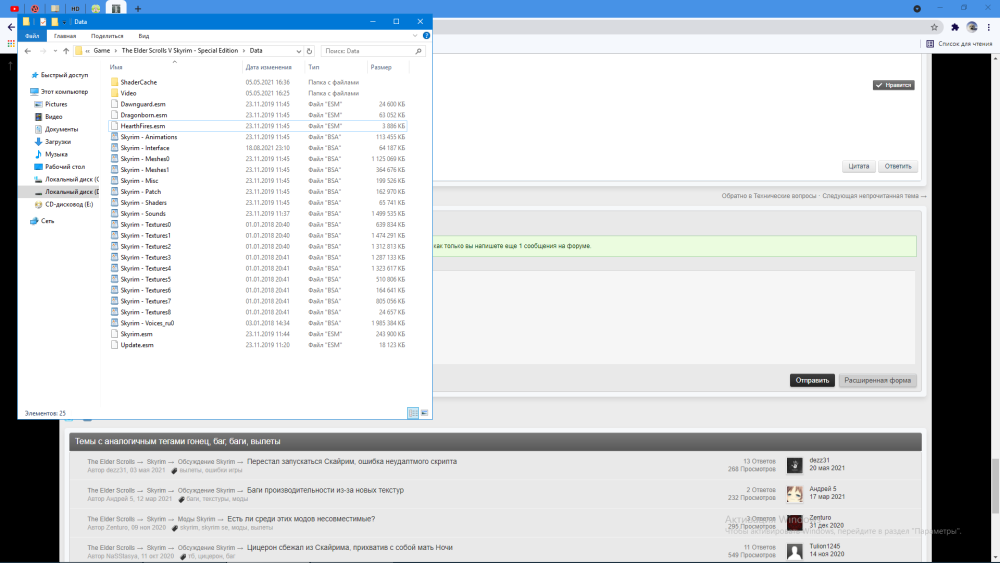Select Pictures in navigation pane
The height and width of the screenshot is (563, 1000).
pyautogui.click(x=51, y=104)
